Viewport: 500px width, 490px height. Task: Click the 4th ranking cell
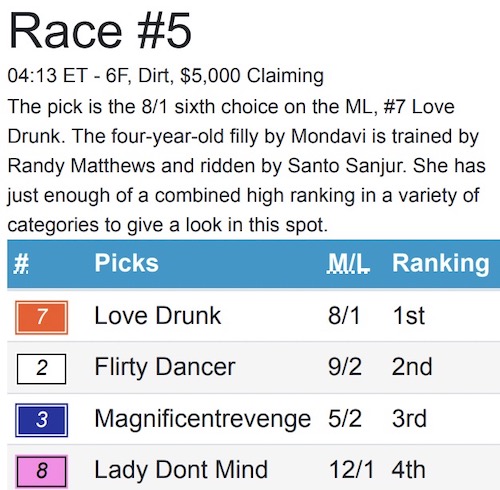(409, 470)
